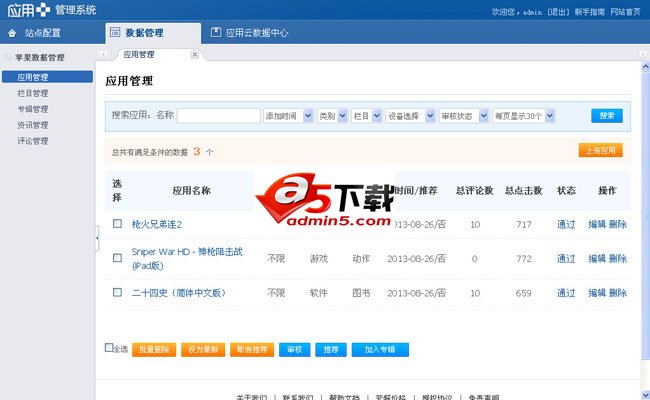
Task: Click 编辑 for 二十四史
Action: pos(597,293)
